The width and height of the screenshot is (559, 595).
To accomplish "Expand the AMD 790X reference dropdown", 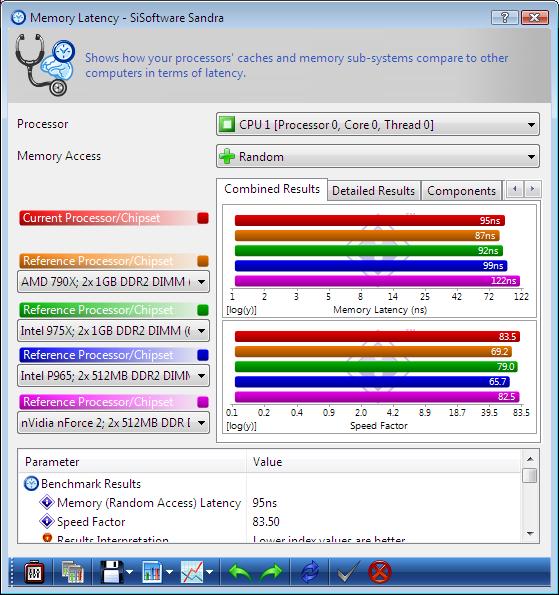I will (113, 282).
